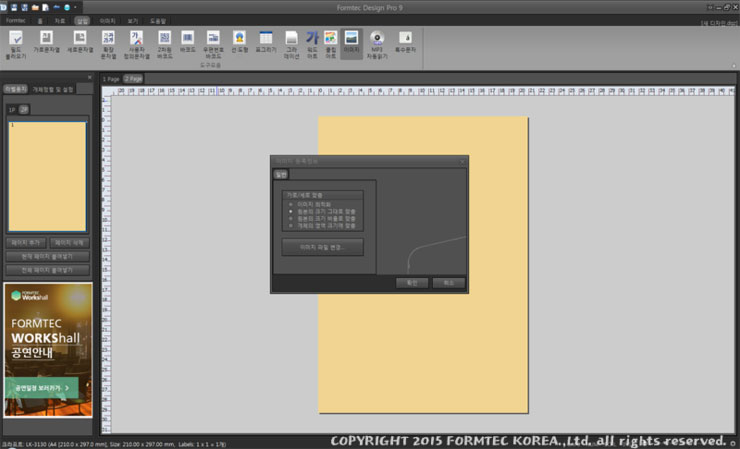Click the 취소 (Cancel) button in the dialog

[448, 283]
